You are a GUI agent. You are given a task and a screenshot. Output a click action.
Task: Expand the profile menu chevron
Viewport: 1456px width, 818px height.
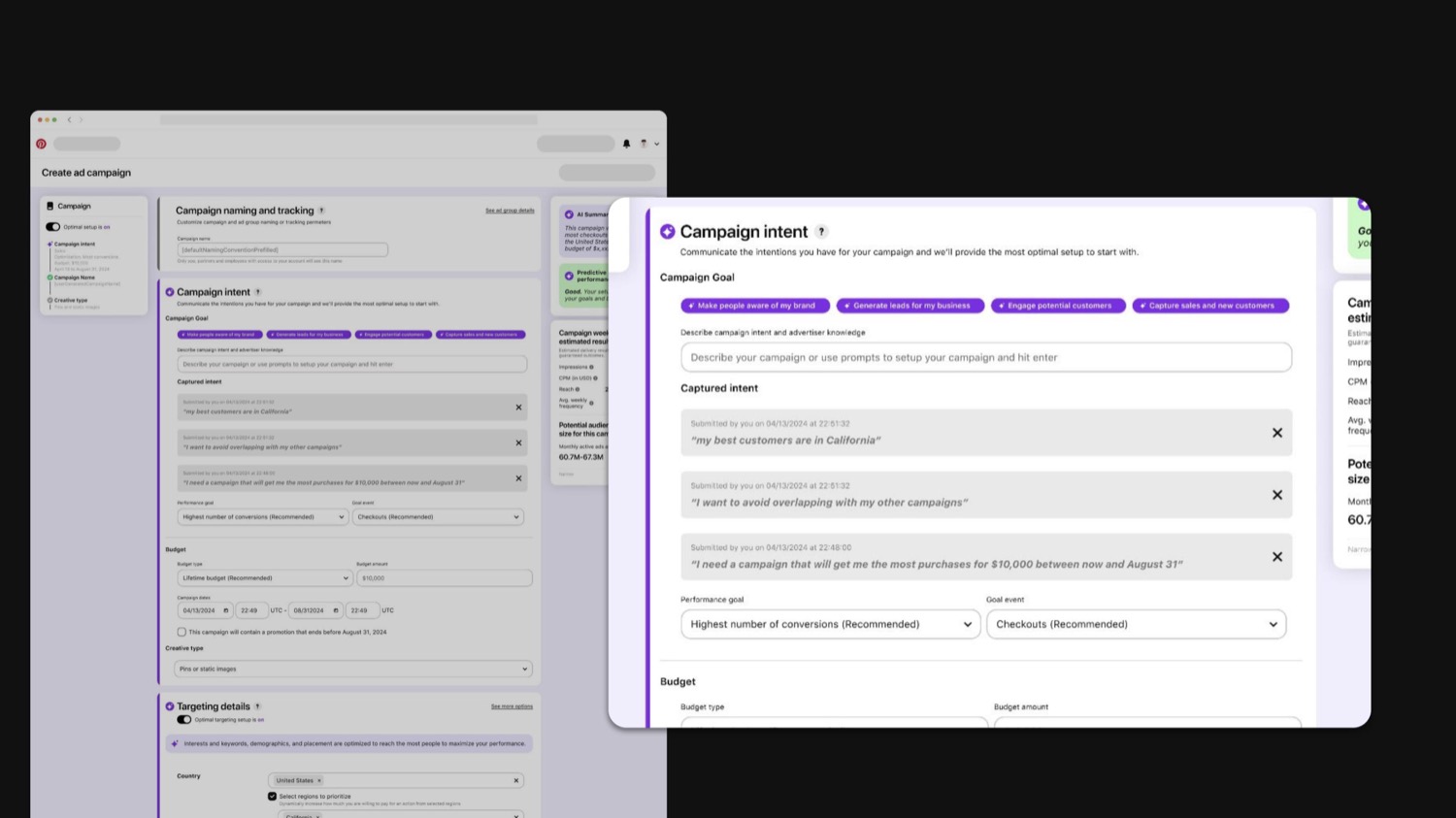click(x=657, y=144)
